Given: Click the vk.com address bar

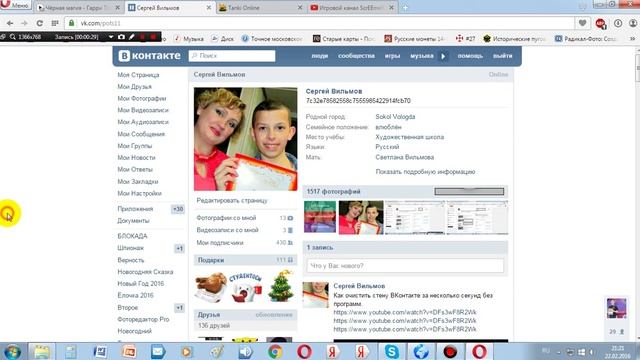Looking at the screenshot, I should coord(318,23).
